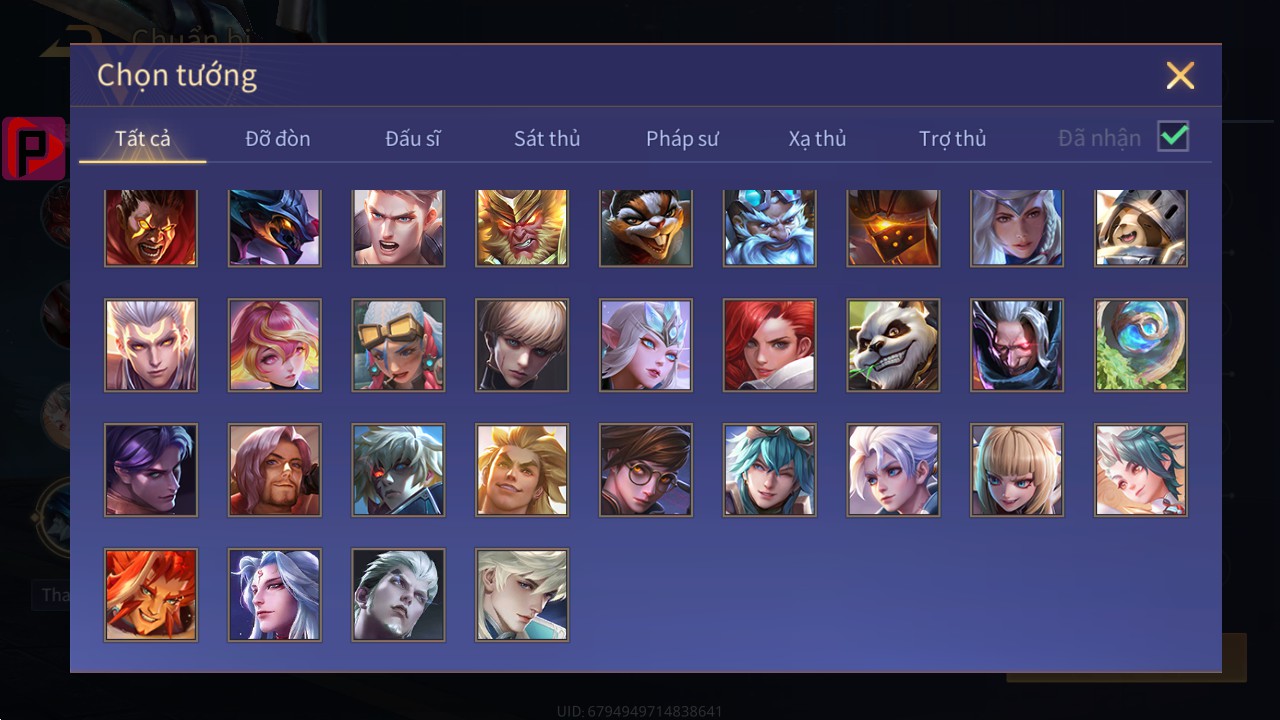The width and height of the screenshot is (1280, 720).
Task: Choose the blue-bearded dwarf hero portrait
Action: [x=769, y=228]
